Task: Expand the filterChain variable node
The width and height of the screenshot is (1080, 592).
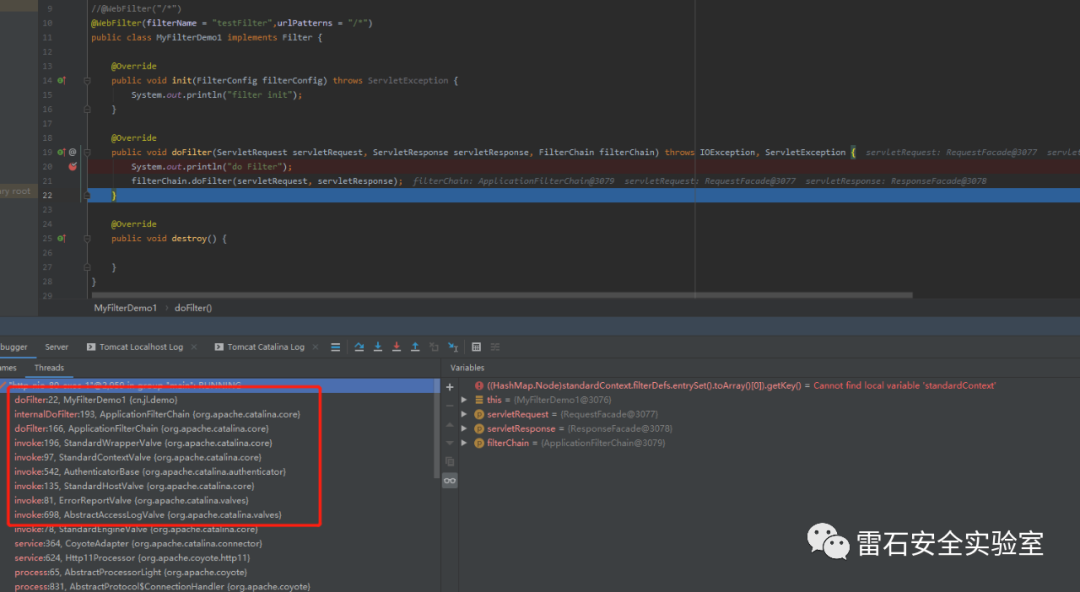Action: coord(464,443)
